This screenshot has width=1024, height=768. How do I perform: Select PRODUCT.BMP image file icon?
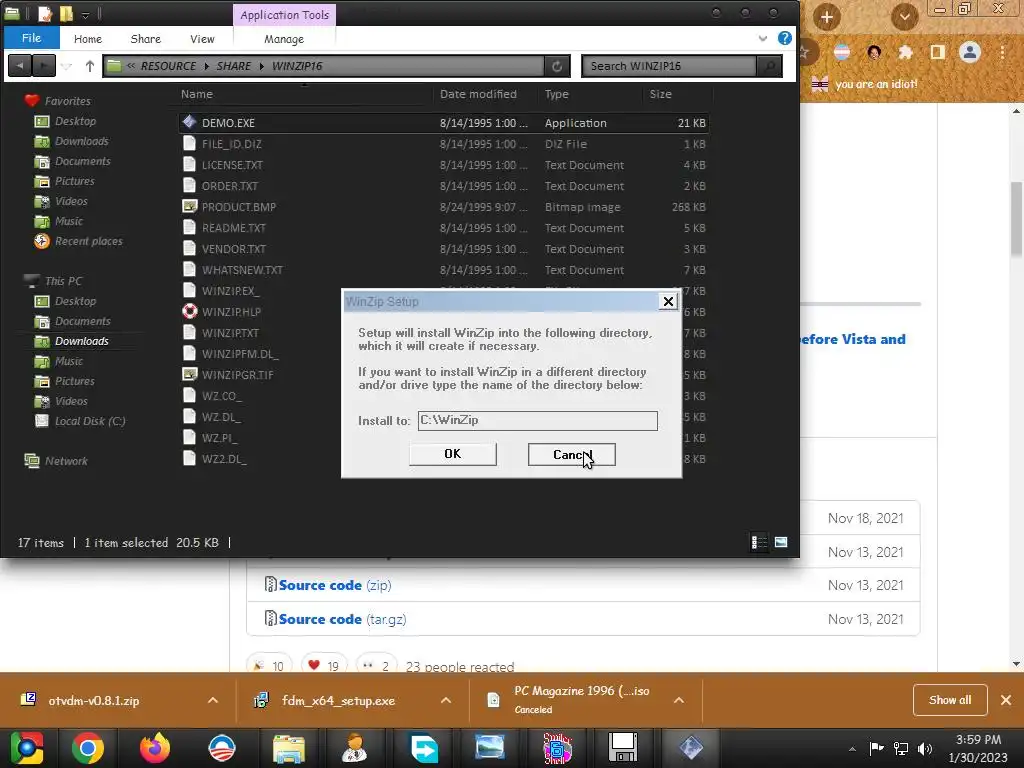189,206
